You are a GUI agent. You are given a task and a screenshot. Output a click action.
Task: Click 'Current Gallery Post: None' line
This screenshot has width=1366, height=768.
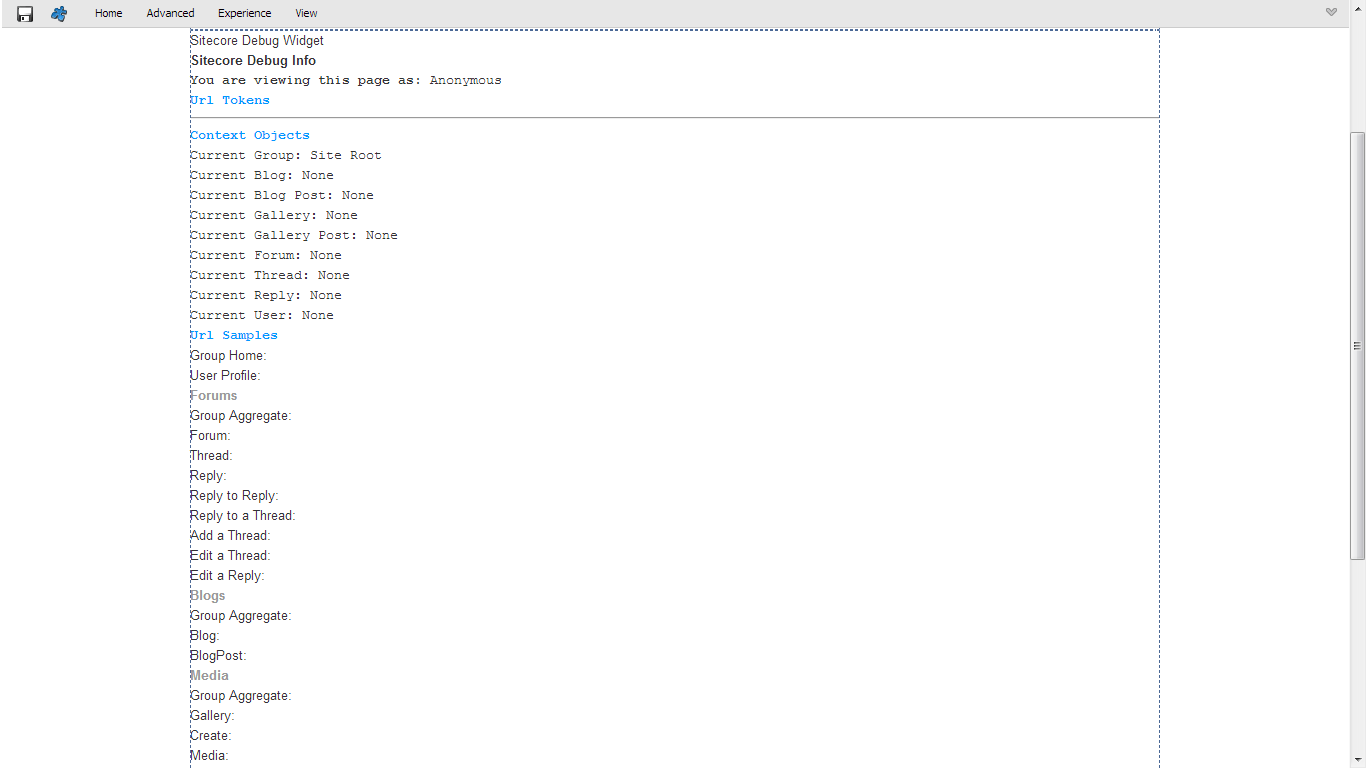pos(294,235)
